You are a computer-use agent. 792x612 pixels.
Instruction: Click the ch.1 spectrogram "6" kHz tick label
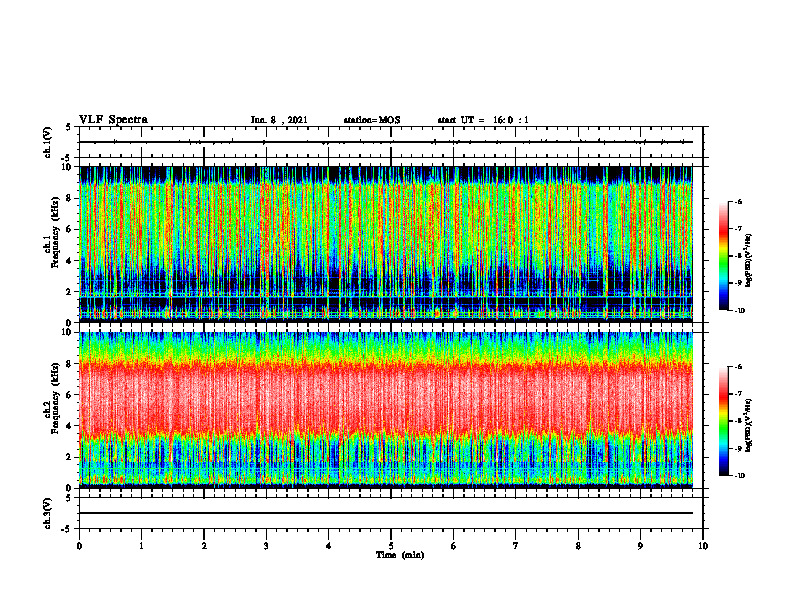(70, 229)
